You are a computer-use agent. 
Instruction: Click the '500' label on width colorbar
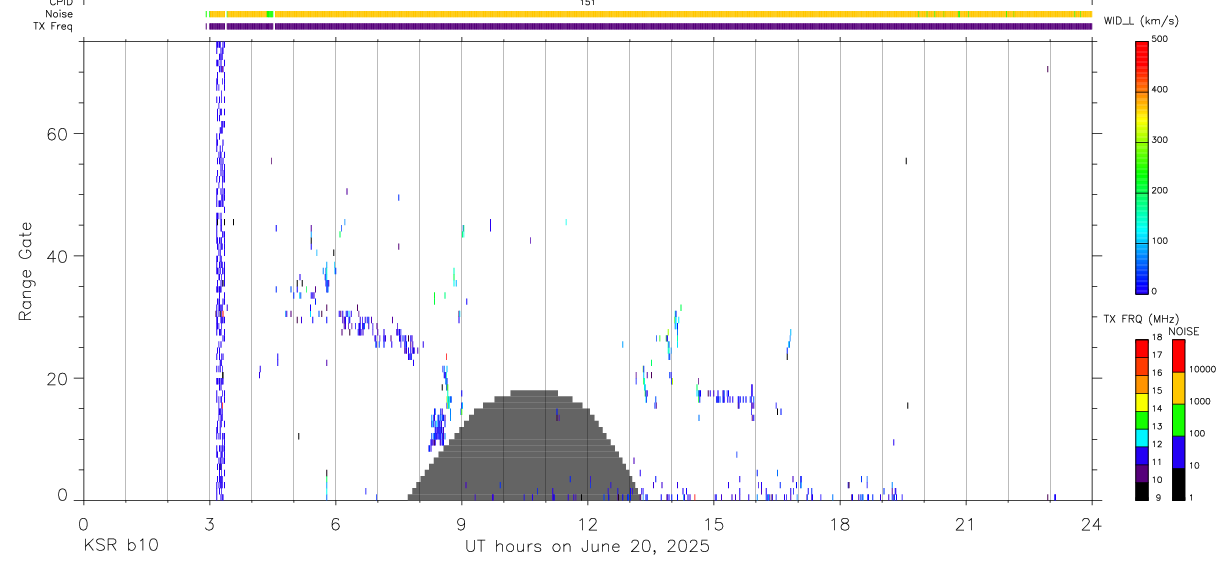1160,39
